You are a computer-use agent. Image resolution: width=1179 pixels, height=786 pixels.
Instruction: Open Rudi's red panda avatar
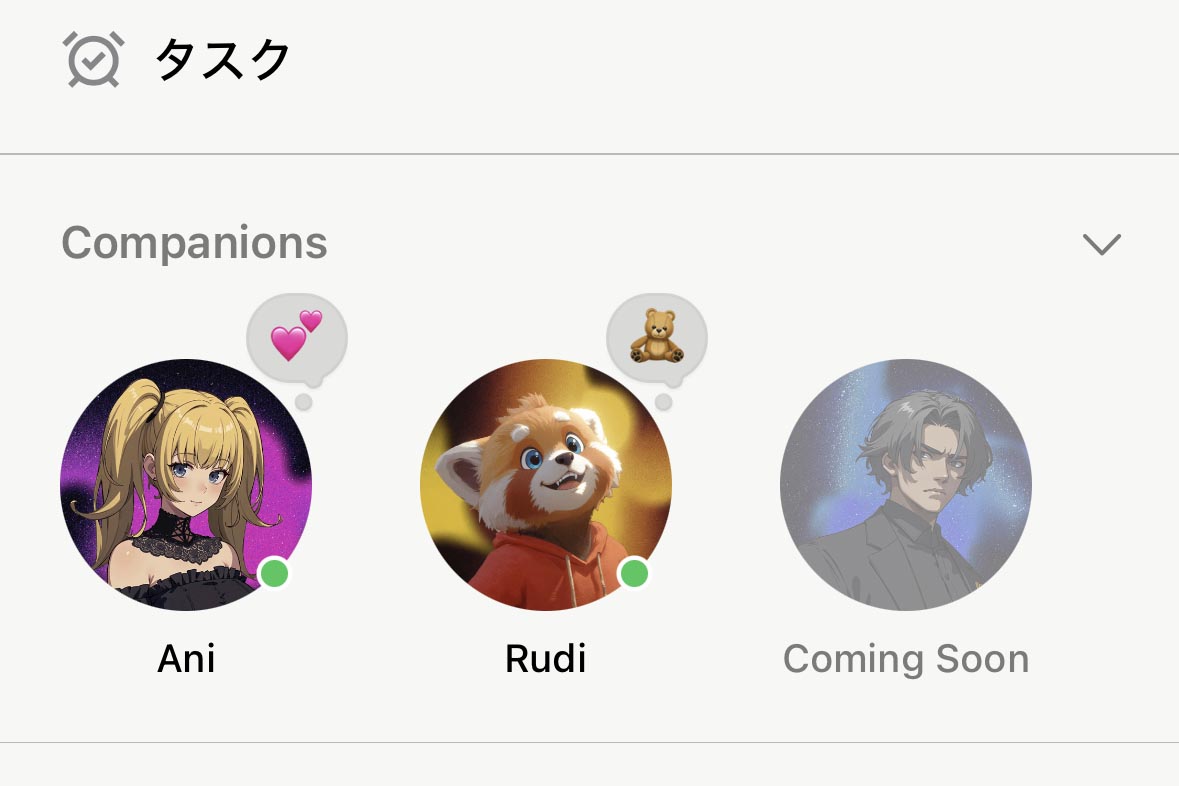[546, 484]
